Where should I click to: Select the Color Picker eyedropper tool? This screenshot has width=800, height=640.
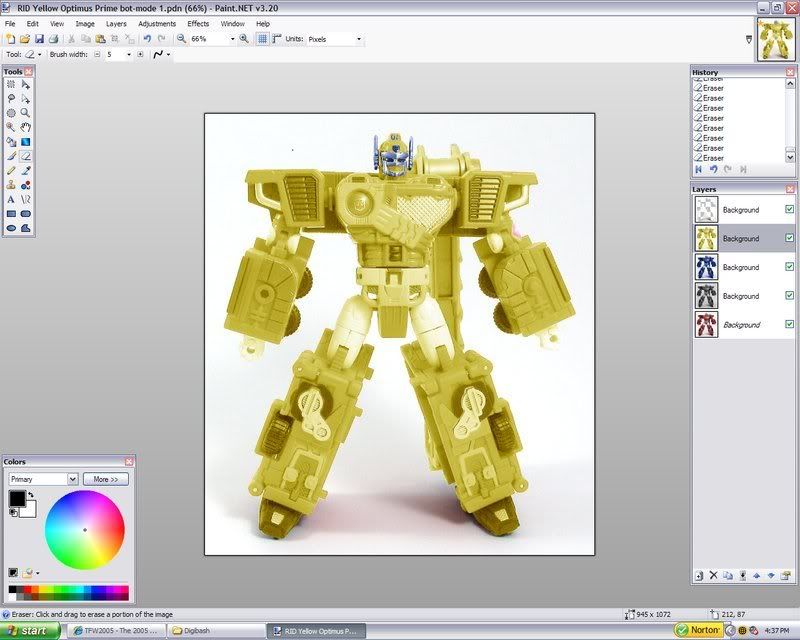click(26, 170)
